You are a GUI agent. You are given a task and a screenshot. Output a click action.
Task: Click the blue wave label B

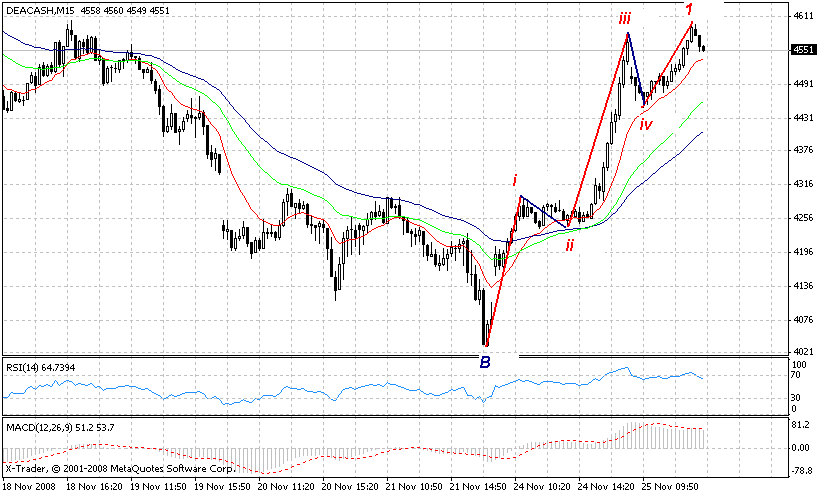pyautogui.click(x=485, y=362)
